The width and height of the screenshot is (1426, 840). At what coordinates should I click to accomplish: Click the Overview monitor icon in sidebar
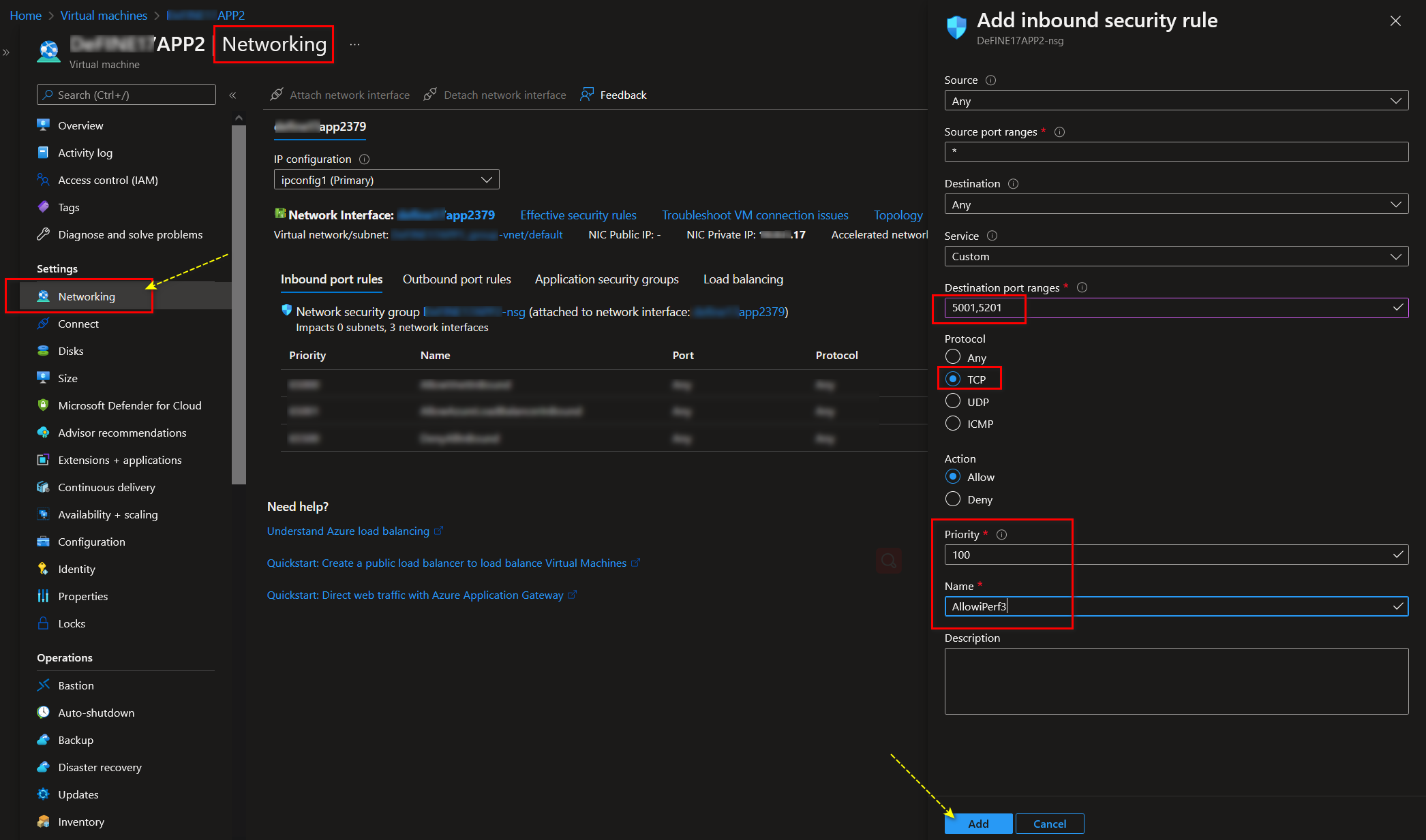[44, 125]
